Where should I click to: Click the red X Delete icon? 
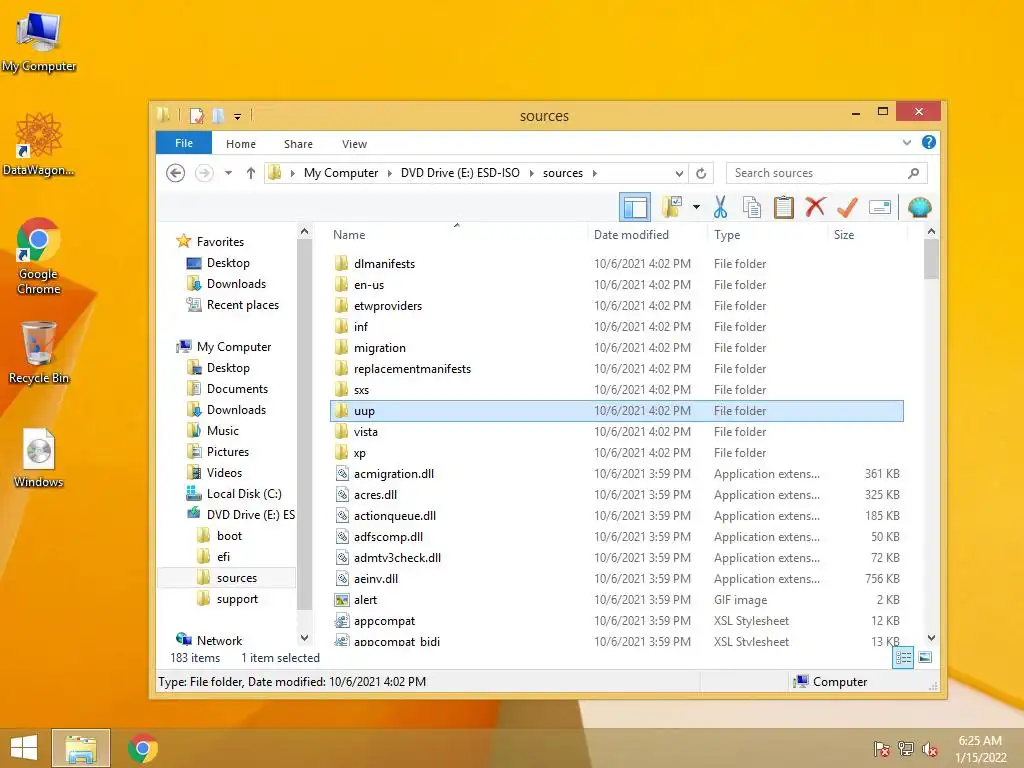point(815,207)
